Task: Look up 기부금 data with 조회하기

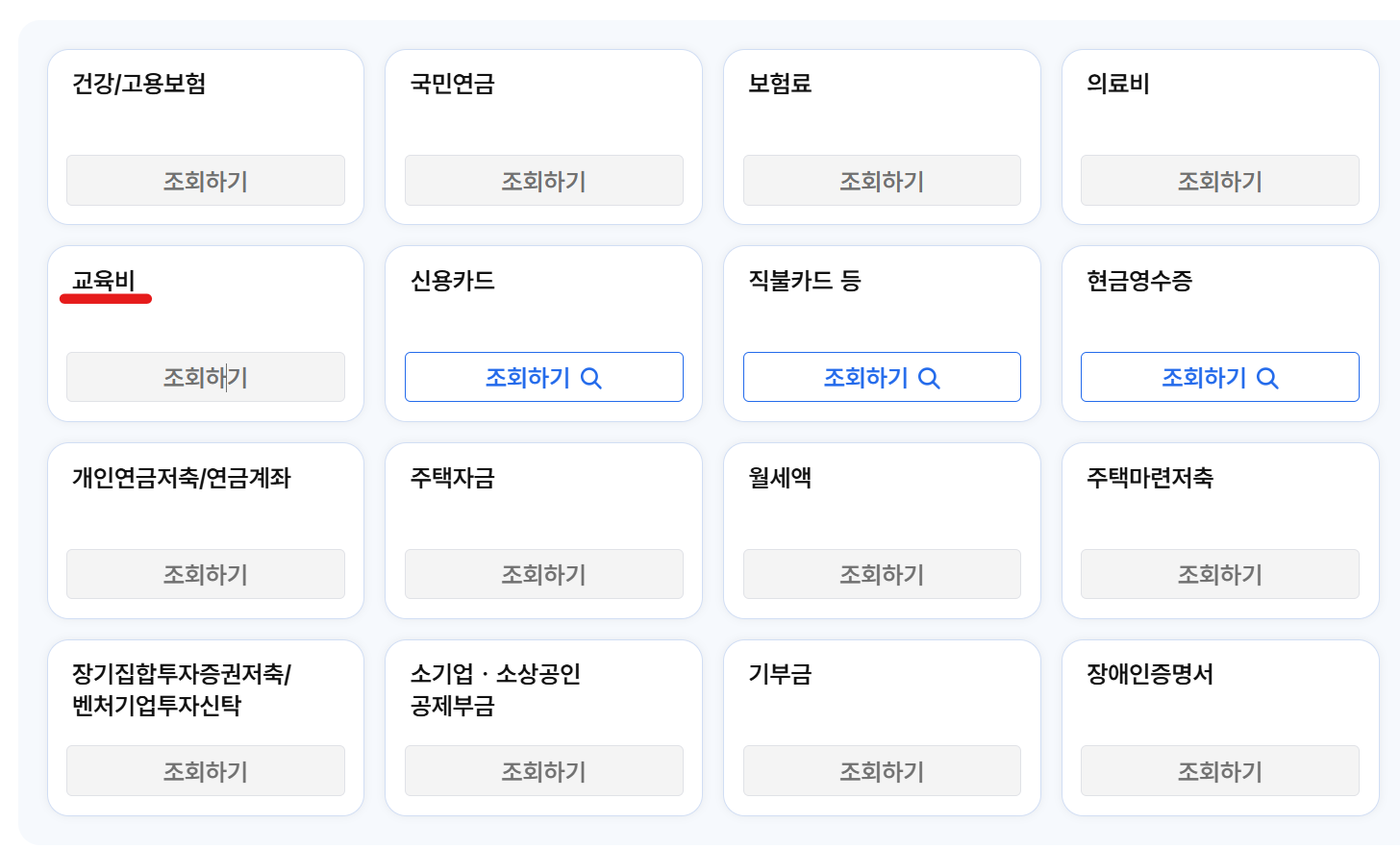Action: click(x=882, y=770)
